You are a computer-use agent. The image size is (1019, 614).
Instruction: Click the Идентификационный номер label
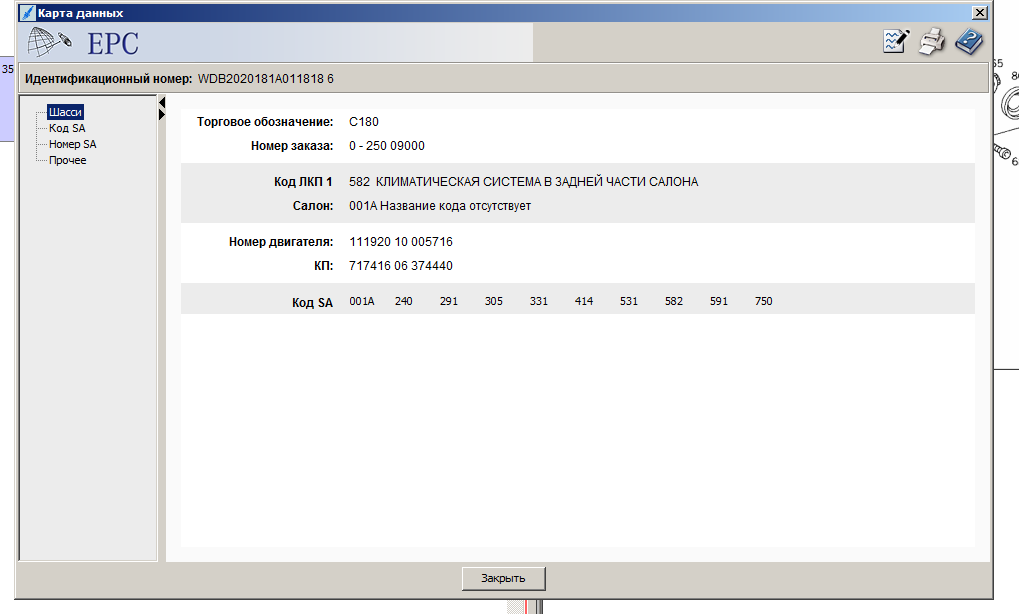coord(109,79)
